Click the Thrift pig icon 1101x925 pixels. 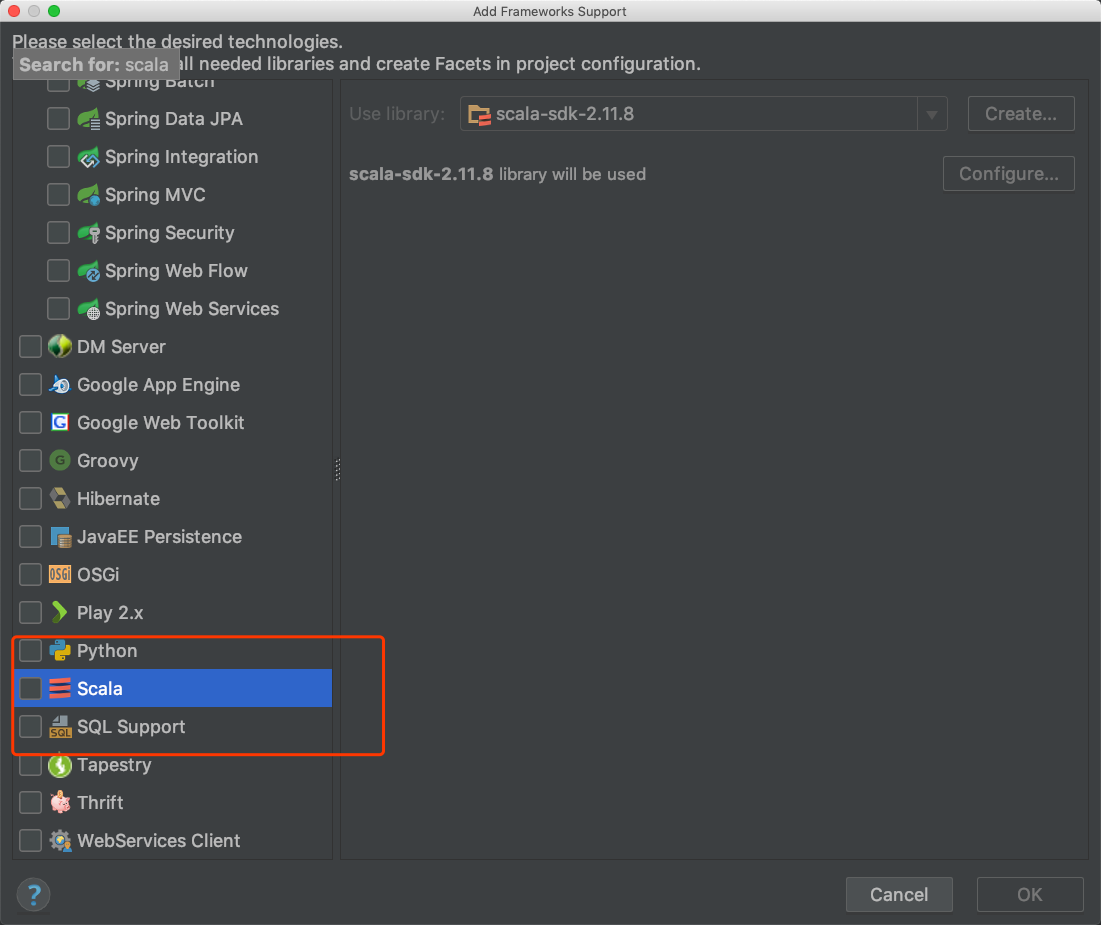(60, 802)
